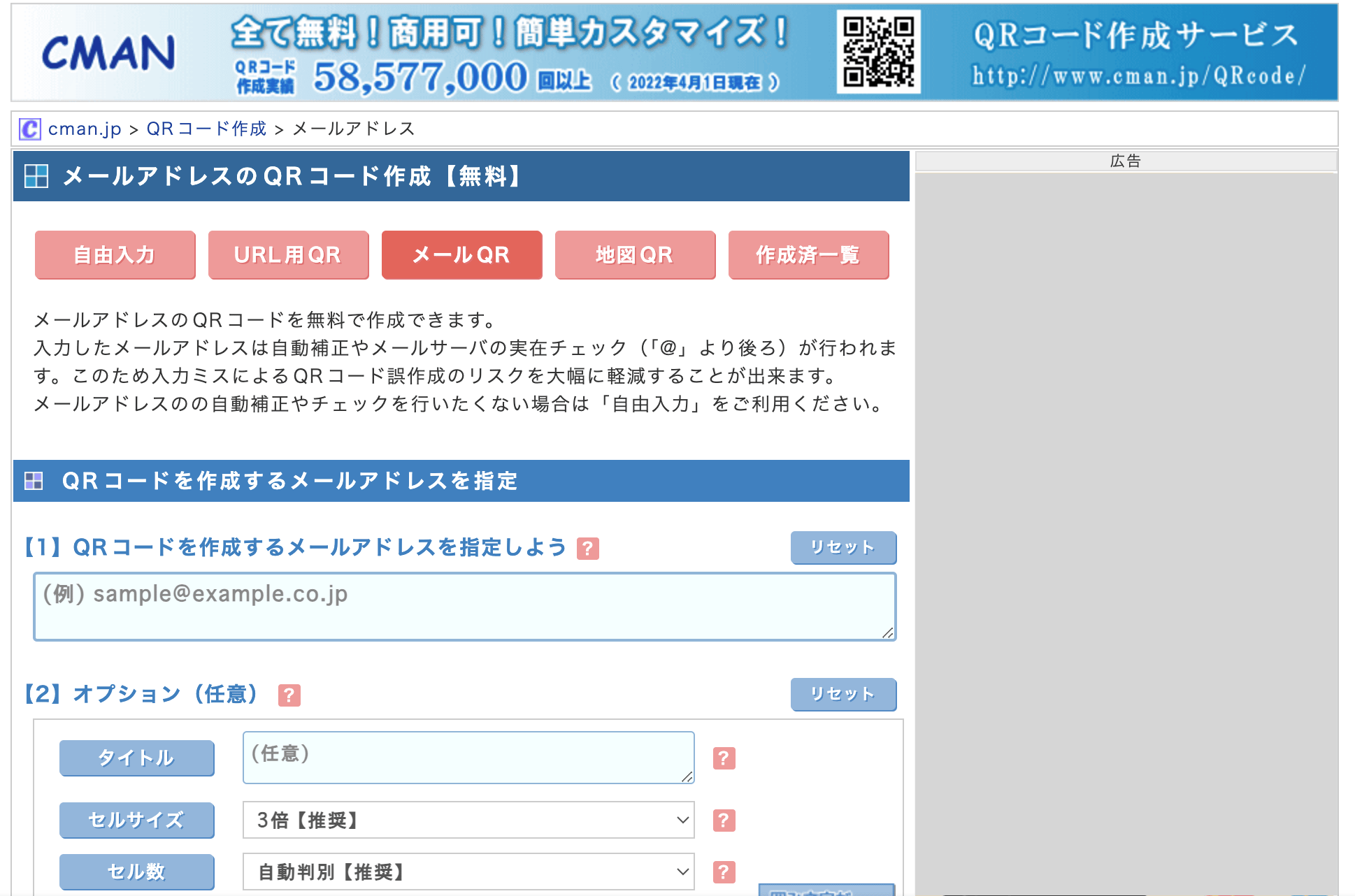Screen dimensions: 1355x896
Task: Click the CMAN logo in the header
Action: pyautogui.click(x=108, y=54)
